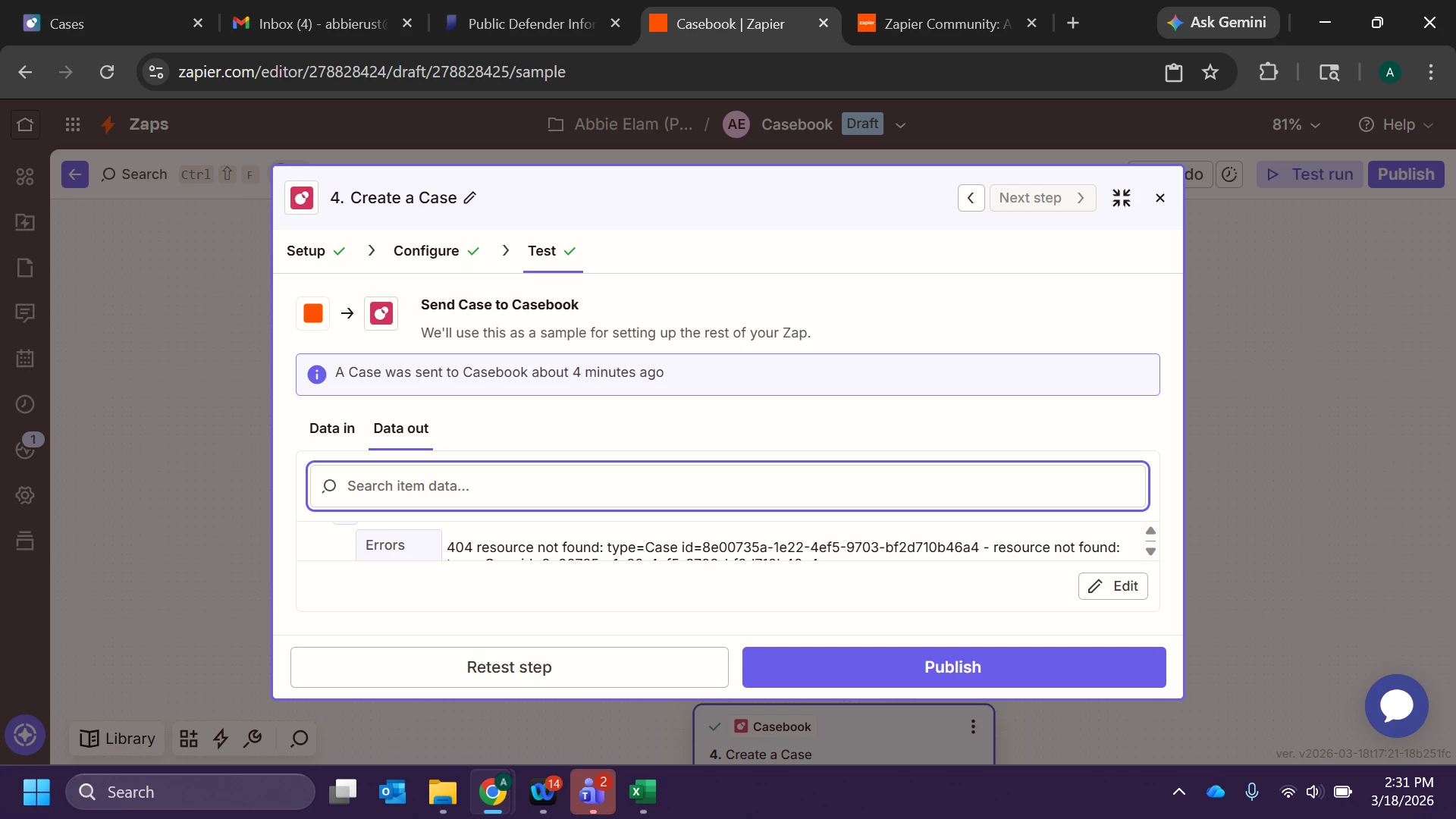Close the Create a Case step panel
The image size is (1456, 819).
point(1159,198)
